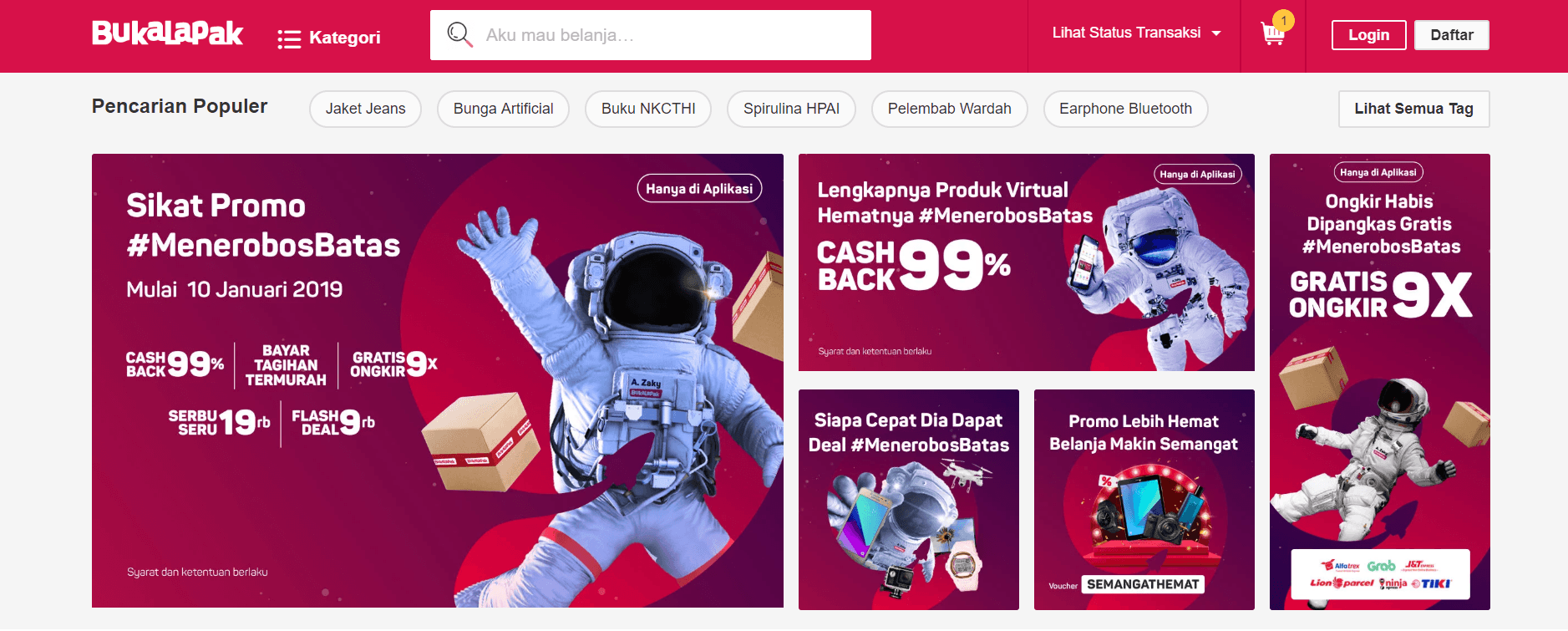Select the Bunga Artificial tag
Image resolution: width=1568 pixels, height=631 pixels.
coord(503,109)
